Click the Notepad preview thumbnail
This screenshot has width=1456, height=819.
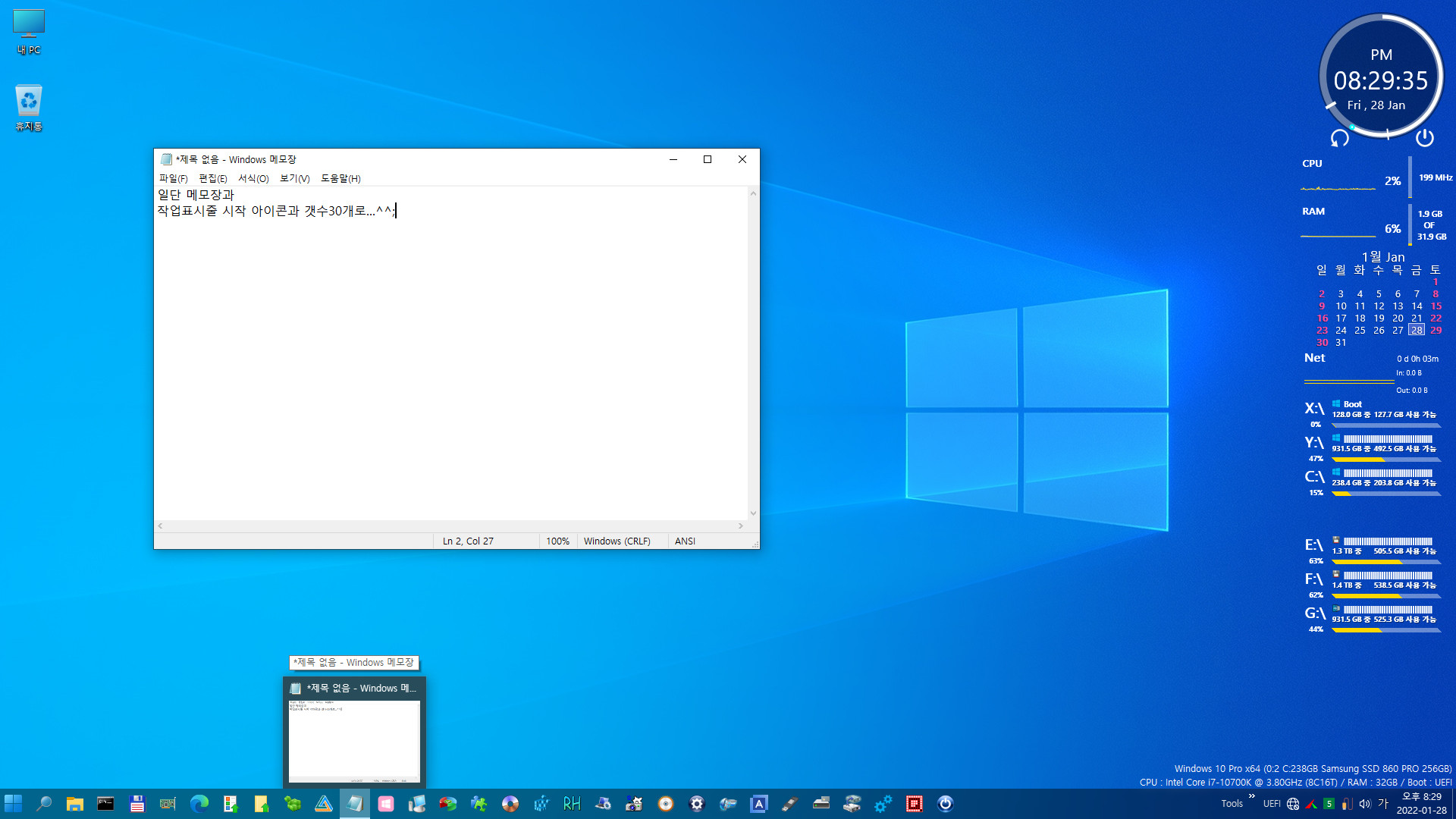[x=354, y=741]
